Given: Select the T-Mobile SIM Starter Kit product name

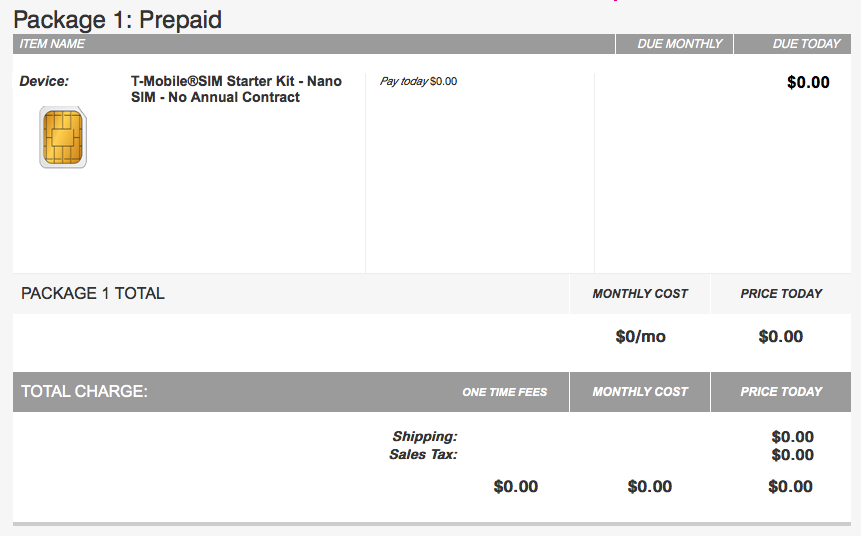Looking at the screenshot, I should coord(236,89).
